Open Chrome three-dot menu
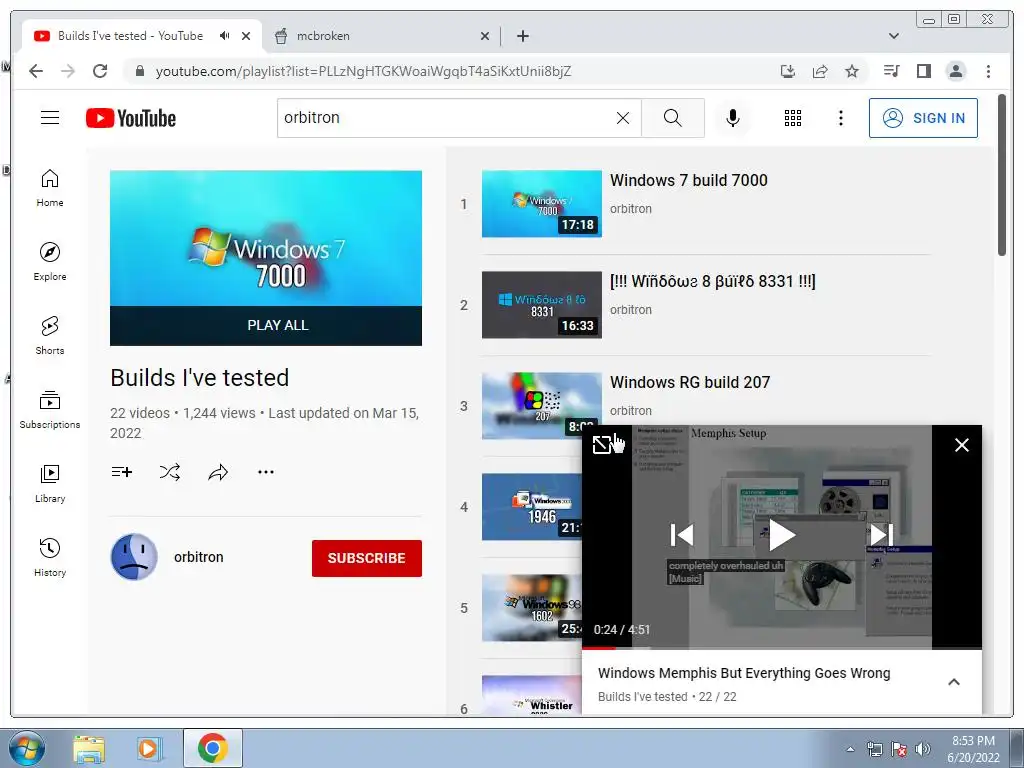The height and width of the screenshot is (768, 1024). pos(988,71)
